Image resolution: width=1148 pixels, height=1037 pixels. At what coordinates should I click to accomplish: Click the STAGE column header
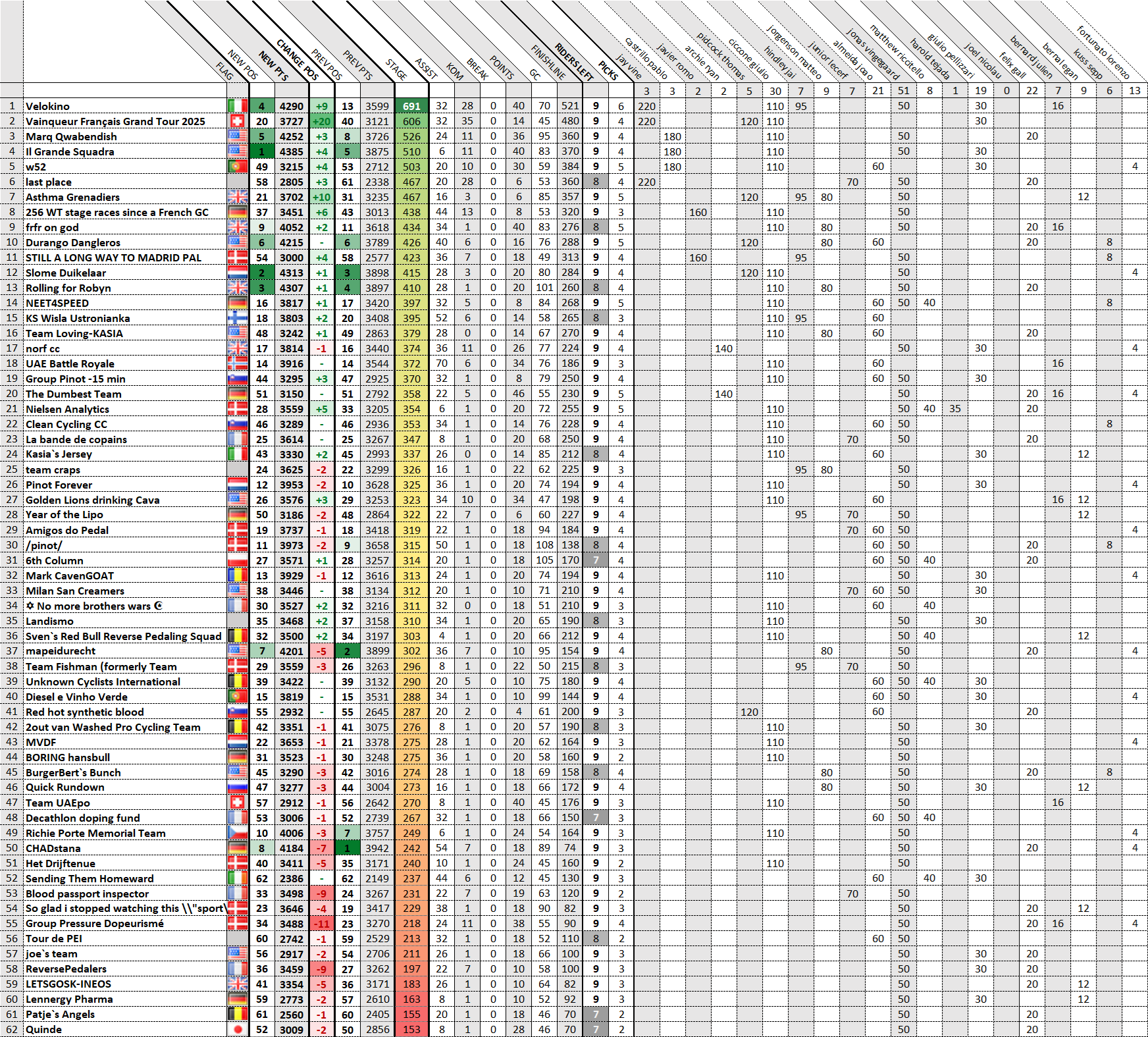(396, 70)
